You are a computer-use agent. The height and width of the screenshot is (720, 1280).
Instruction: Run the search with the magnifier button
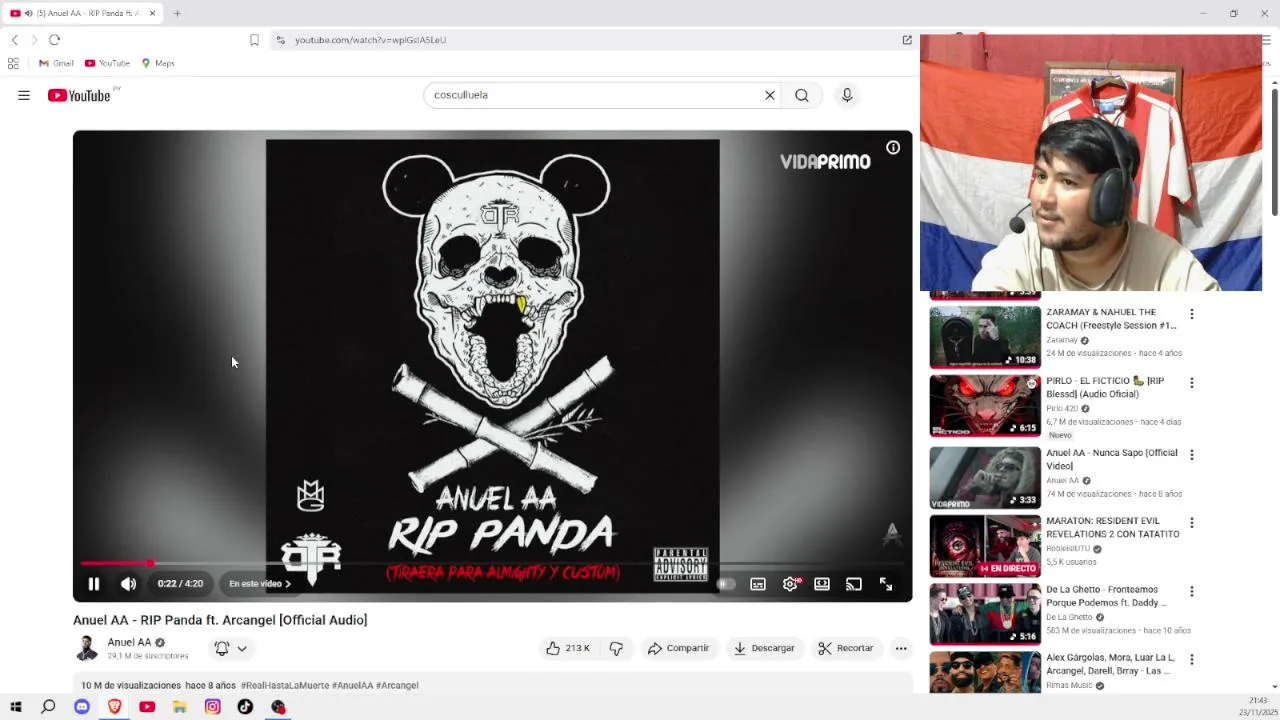802,95
